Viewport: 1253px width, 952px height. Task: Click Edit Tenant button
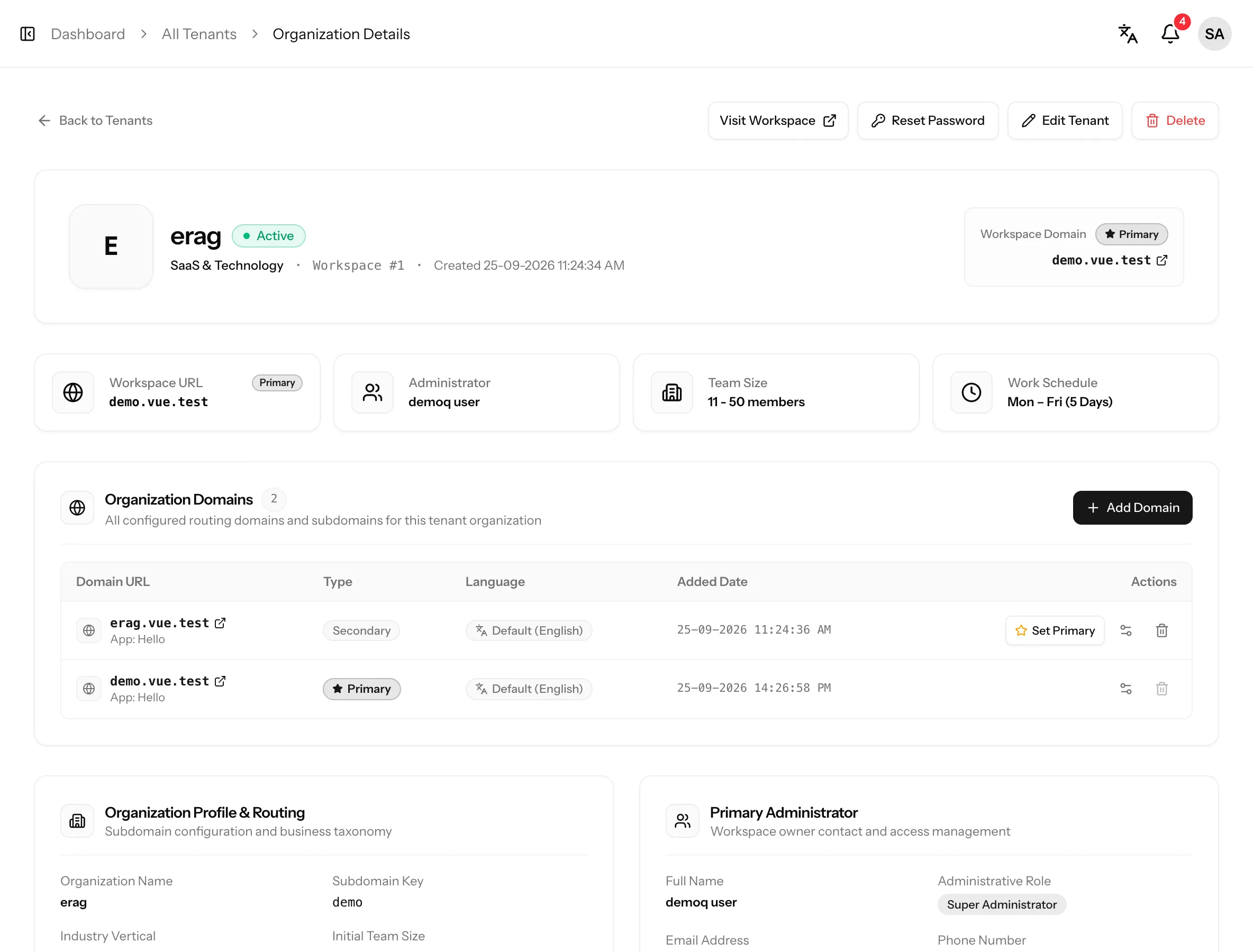1065,121
